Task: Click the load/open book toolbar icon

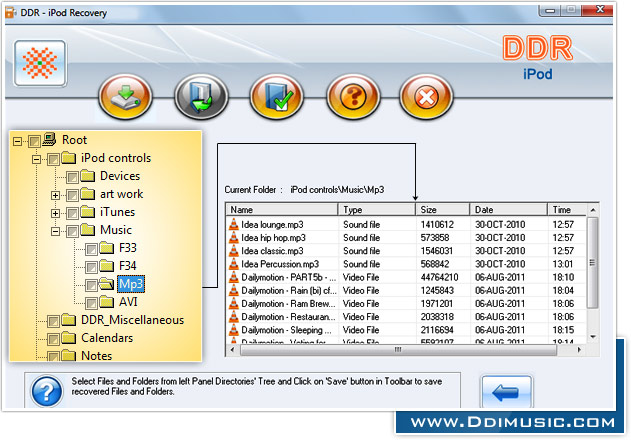Action: point(201,97)
